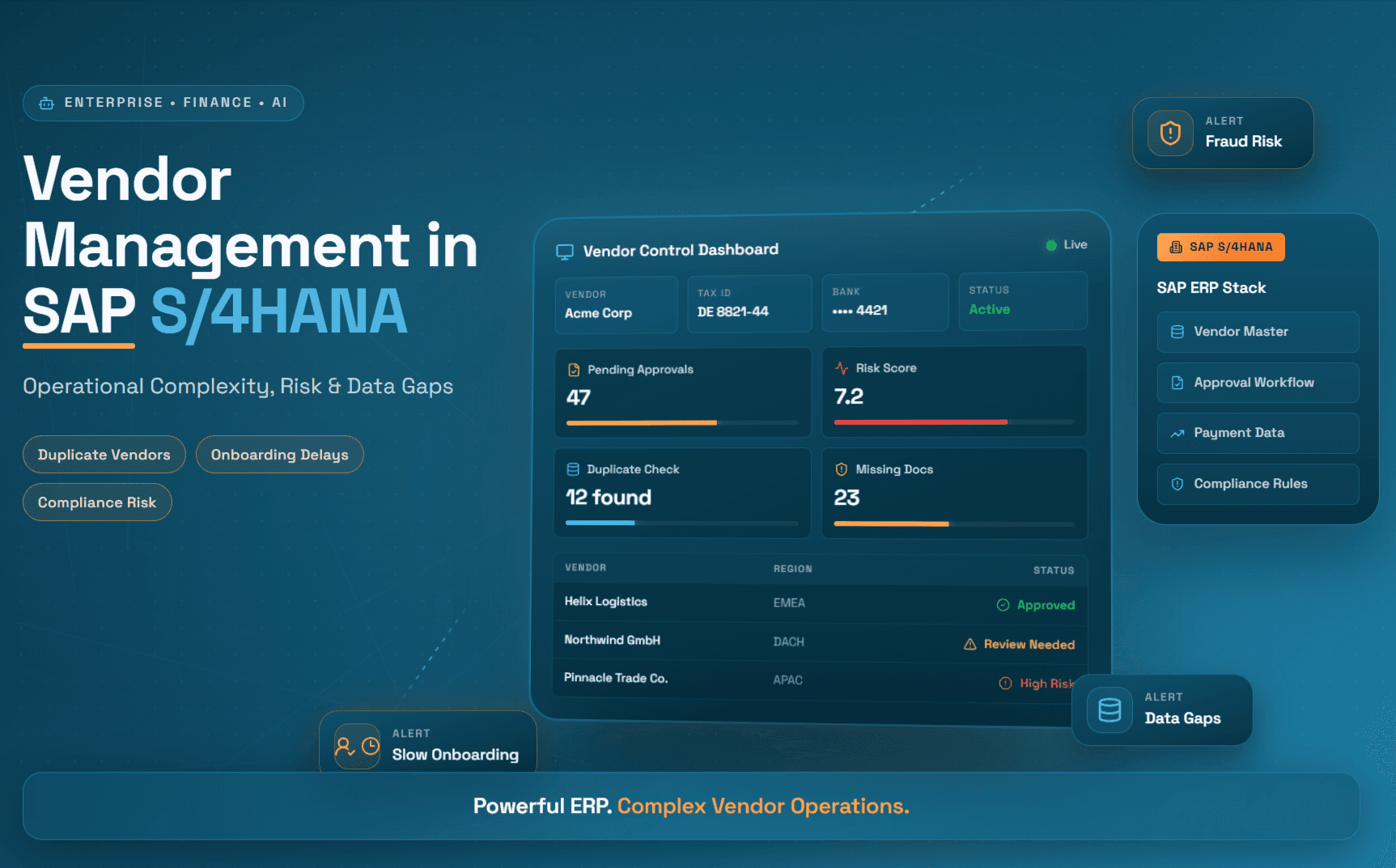Click the robot icon in Enterprise Finance AI badge

click(47, 103)
